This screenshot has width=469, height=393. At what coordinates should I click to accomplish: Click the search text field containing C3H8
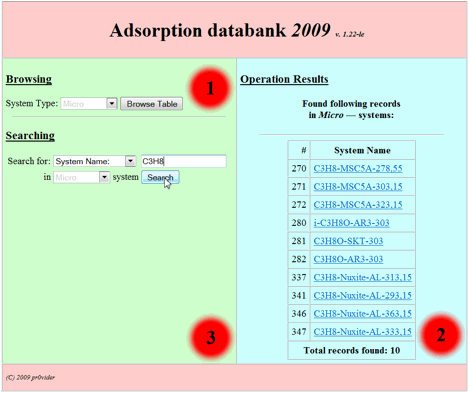click(184, 161)
